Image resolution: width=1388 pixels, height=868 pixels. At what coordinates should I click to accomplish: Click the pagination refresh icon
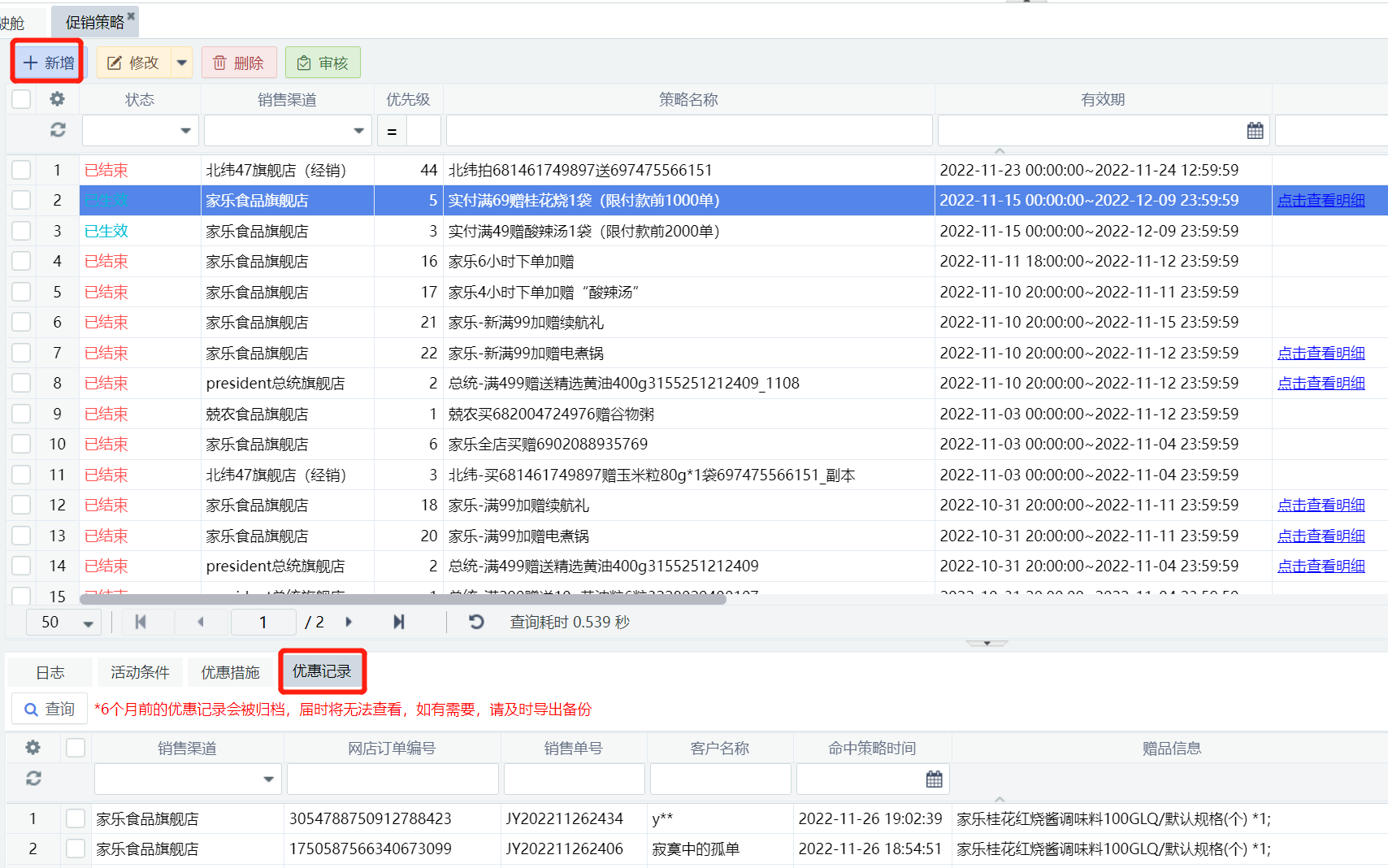(476, 622)
